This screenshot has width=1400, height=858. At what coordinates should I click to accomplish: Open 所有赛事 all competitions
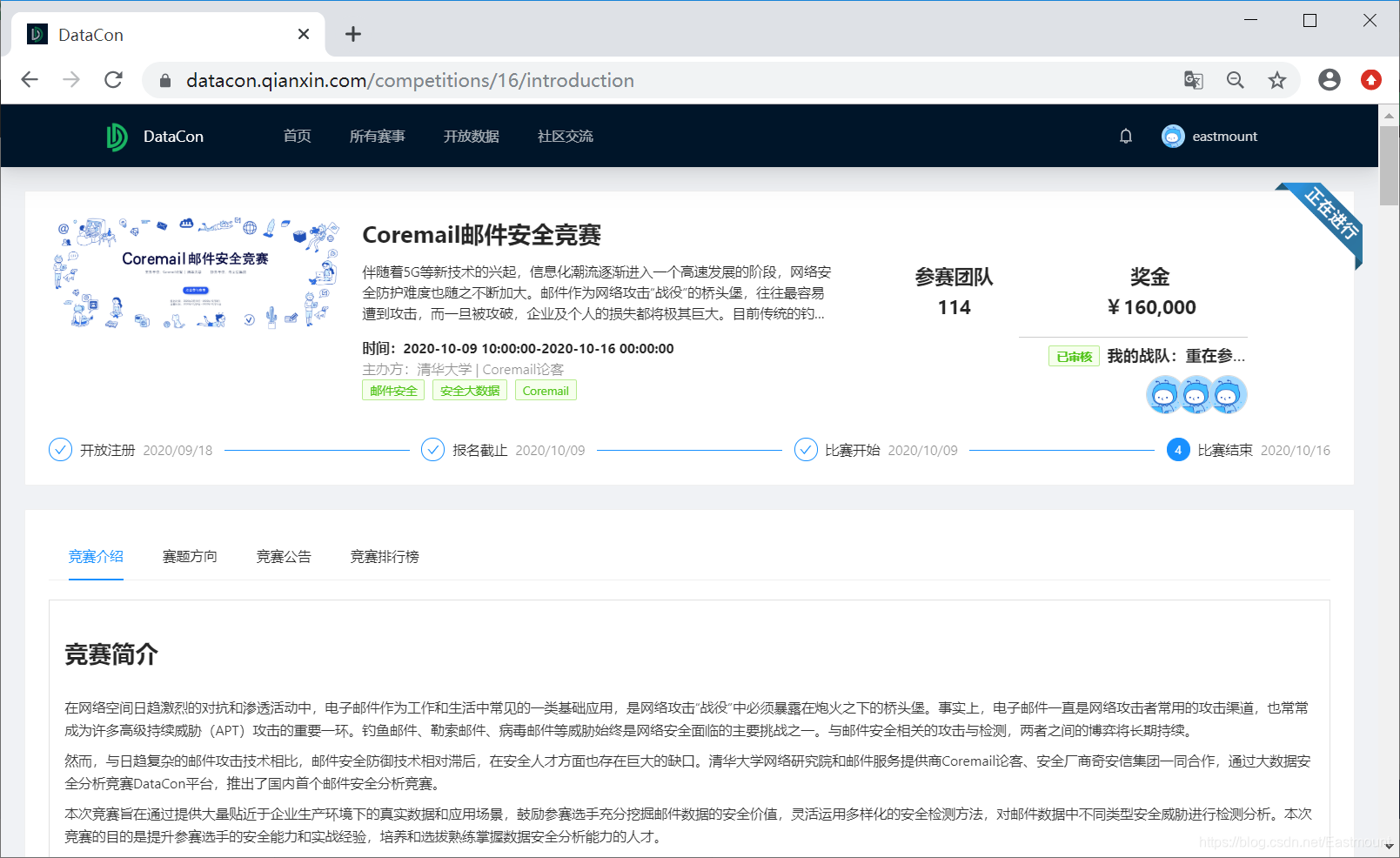pyautogui.click(x=378, y=136)
